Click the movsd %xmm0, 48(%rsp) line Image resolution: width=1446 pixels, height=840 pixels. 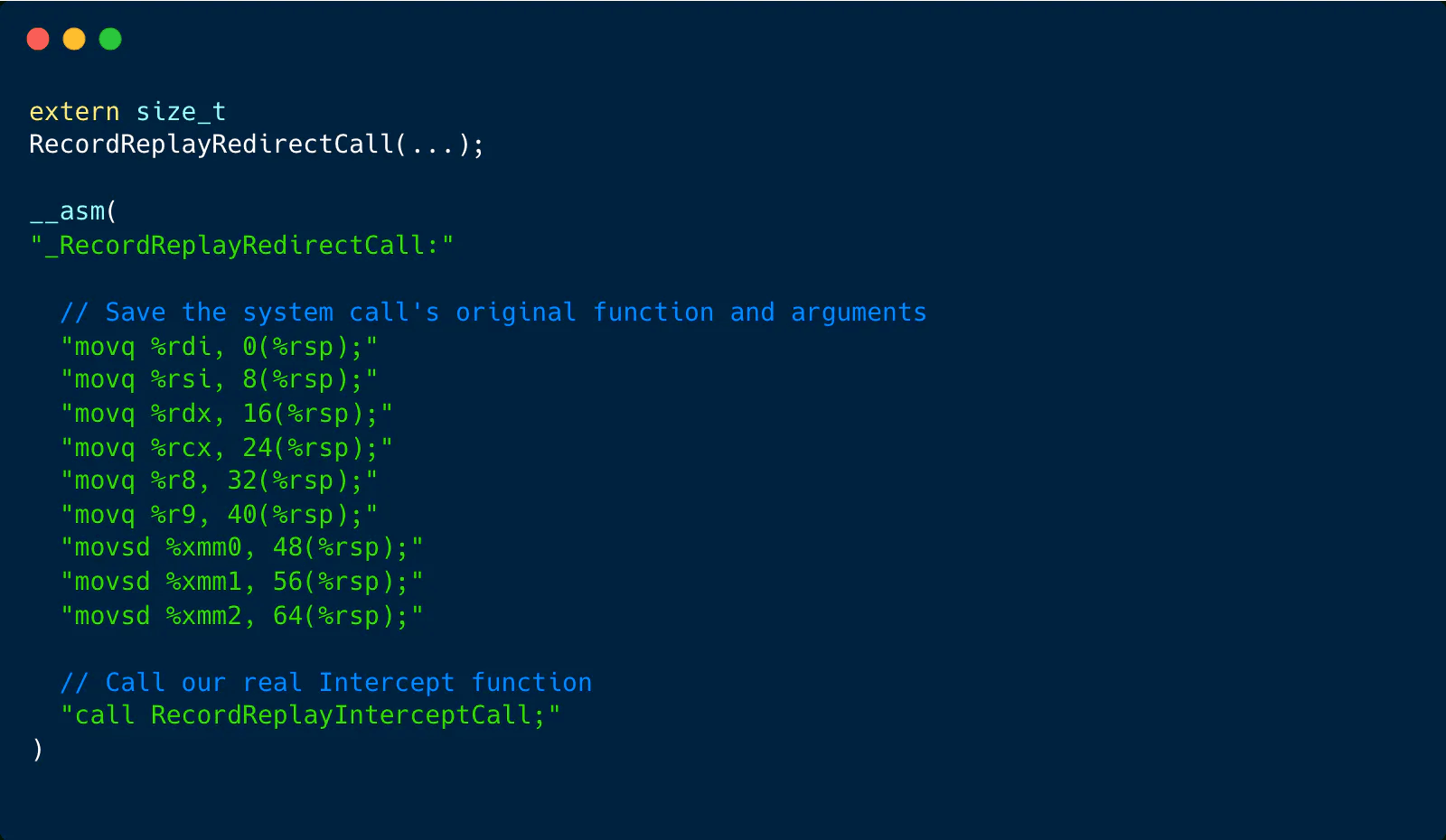tap(242, 547)
